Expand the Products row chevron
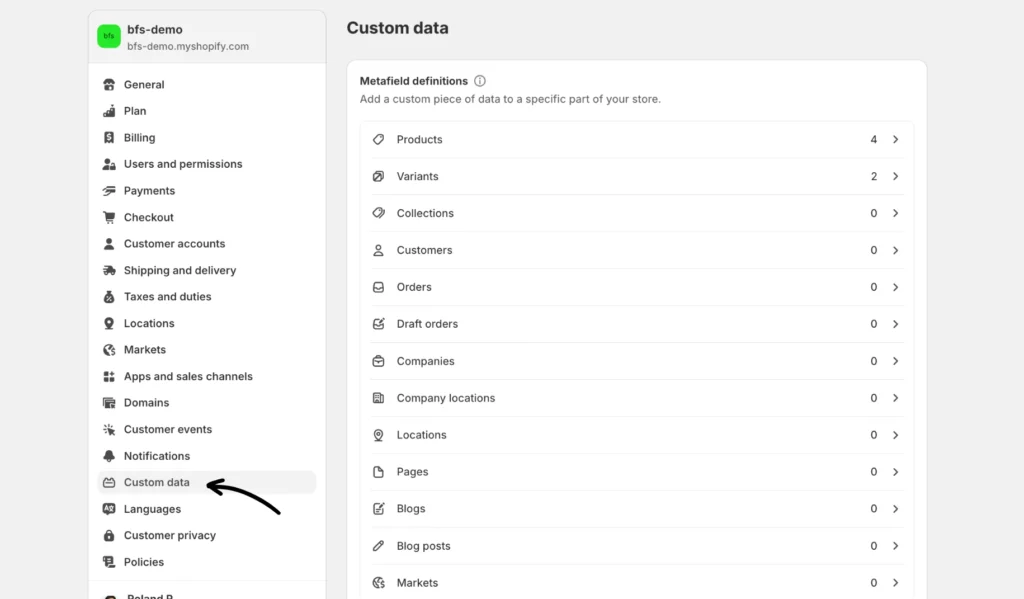 click(895, 140)
